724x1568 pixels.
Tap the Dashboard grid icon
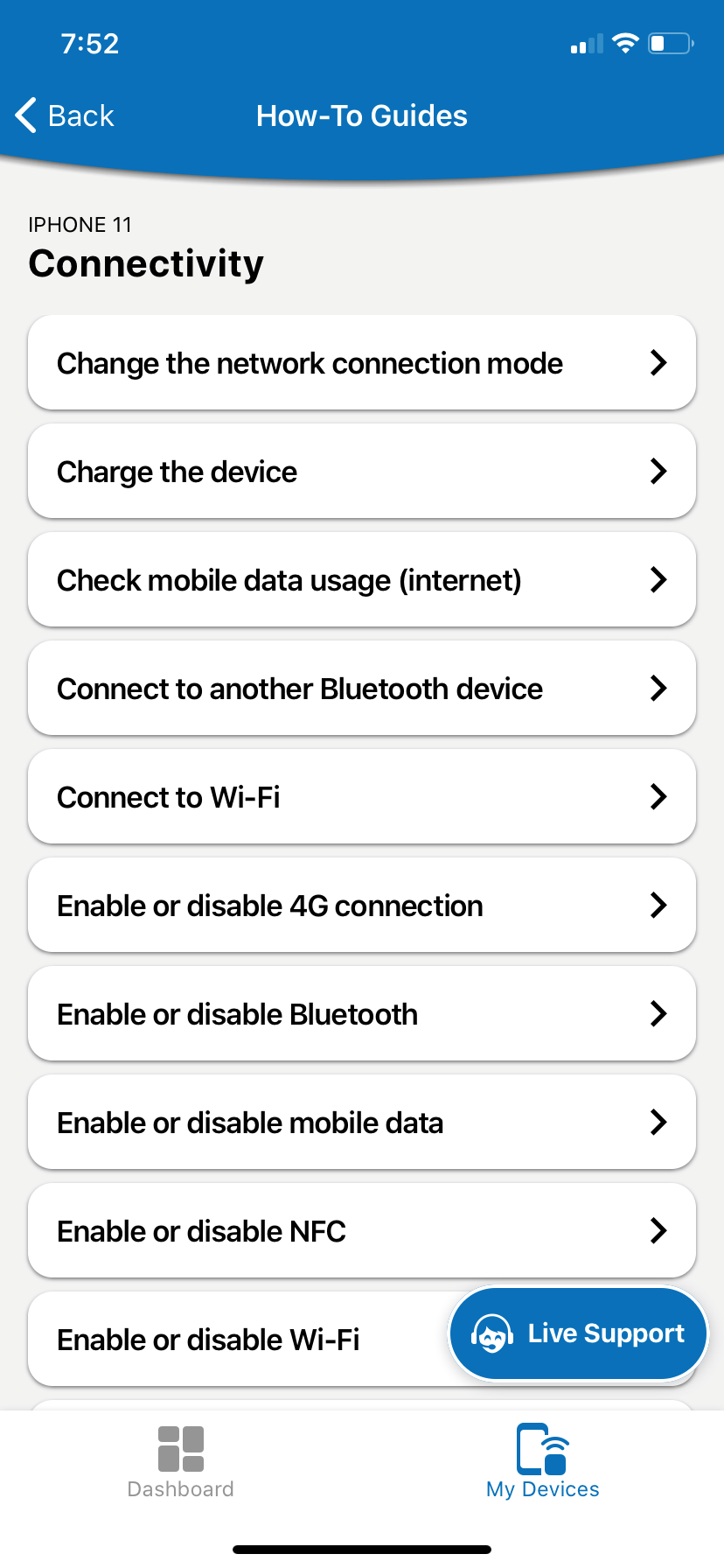[181, 1448]
